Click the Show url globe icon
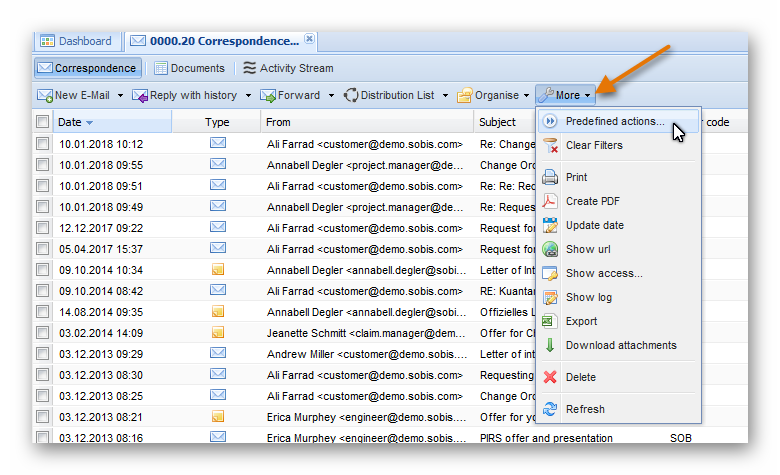This screenshot has width=780, height=475. [x=549, y=249]
